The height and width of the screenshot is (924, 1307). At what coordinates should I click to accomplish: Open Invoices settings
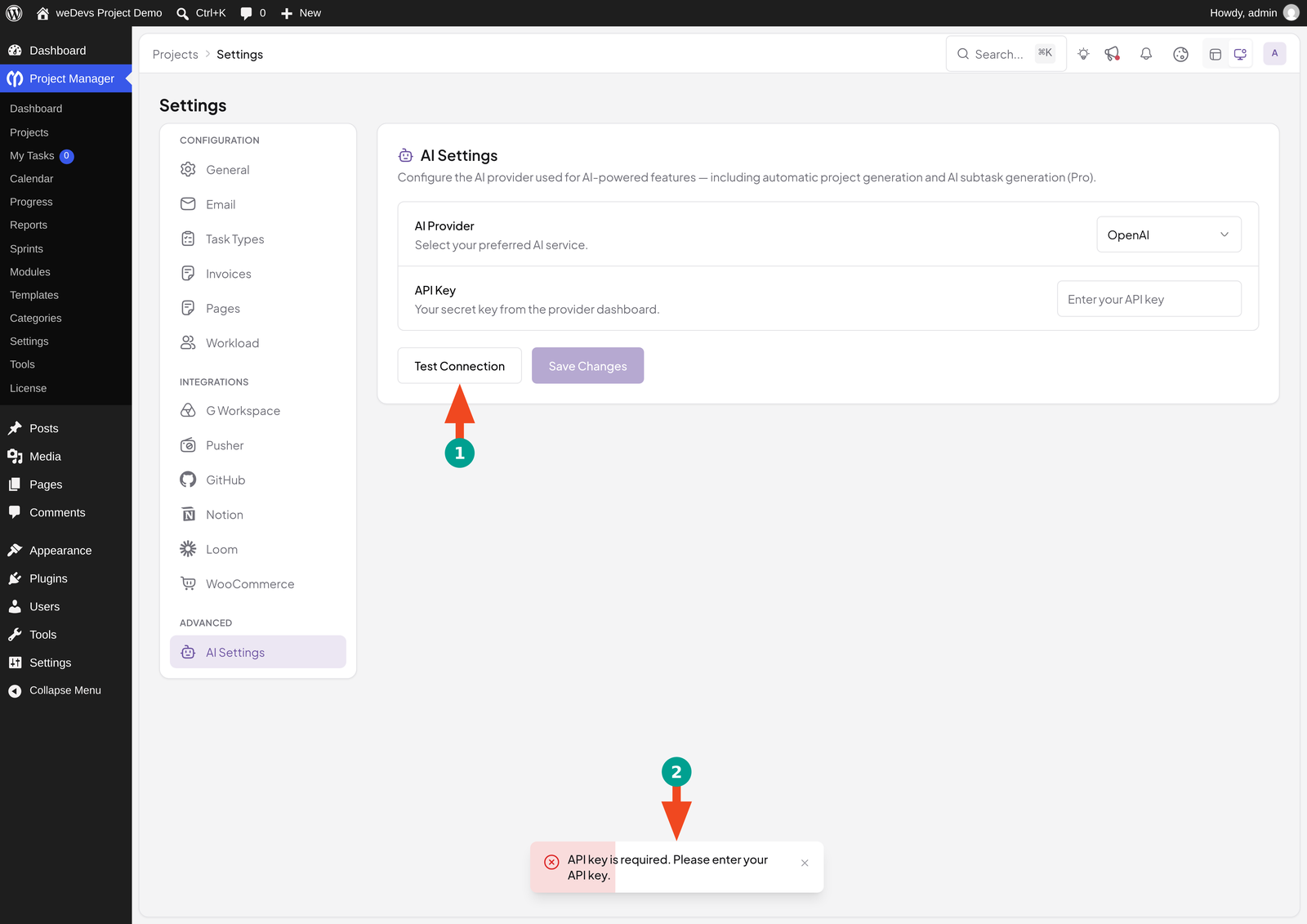point(258,274)
